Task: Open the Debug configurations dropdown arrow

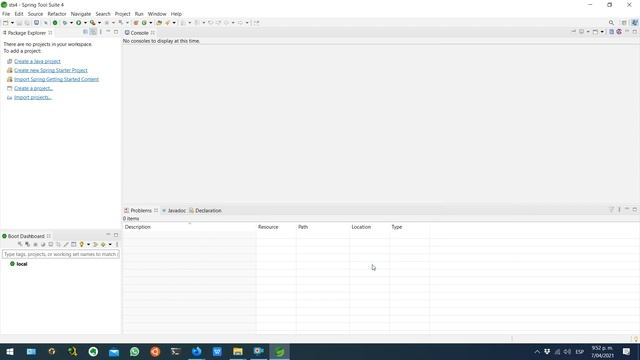Action: 71,23
